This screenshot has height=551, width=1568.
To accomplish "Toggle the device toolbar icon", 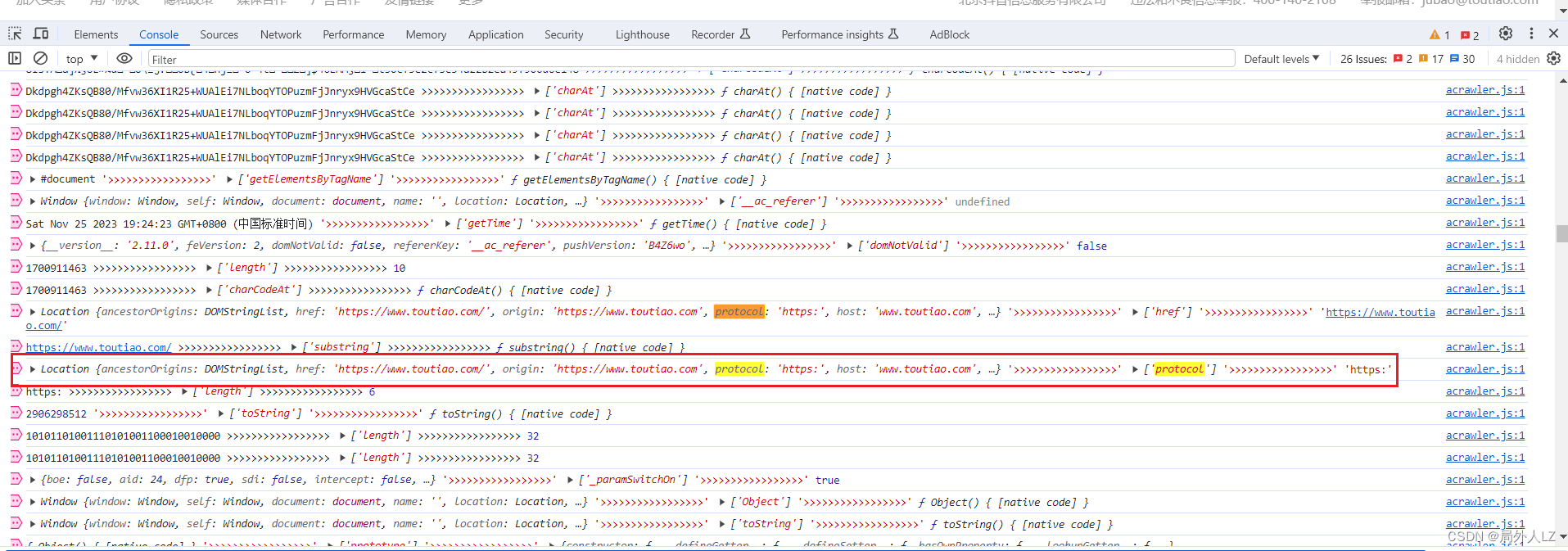I will 41,34.
